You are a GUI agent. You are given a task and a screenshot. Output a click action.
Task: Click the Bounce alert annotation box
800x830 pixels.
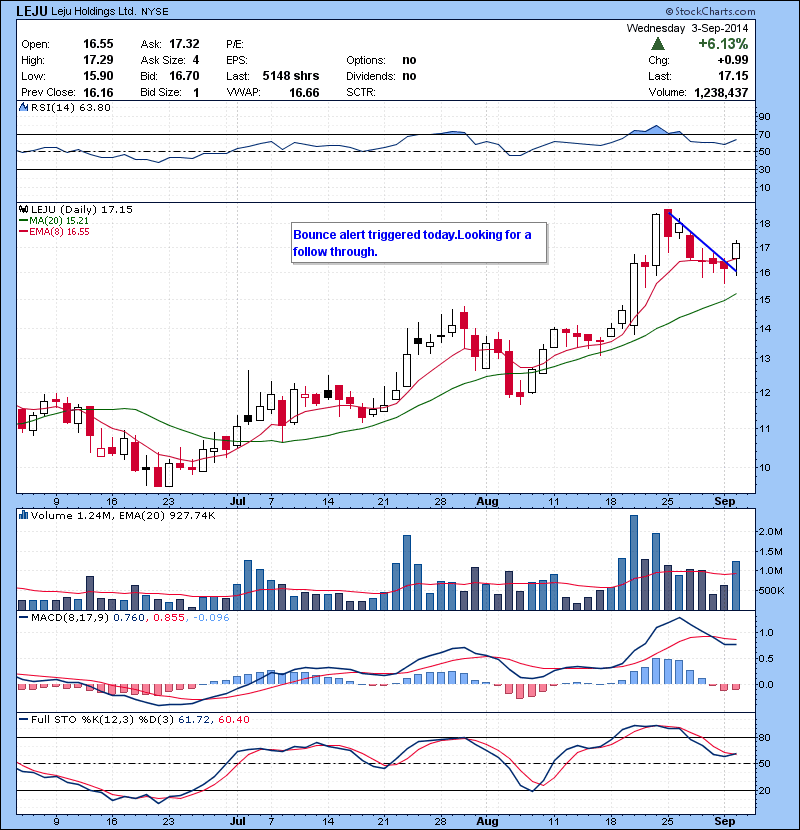coord(419,242)
